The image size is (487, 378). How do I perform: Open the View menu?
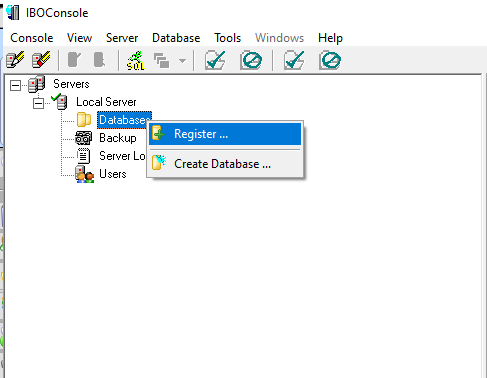pyautogui.click(x=79, y=38)
